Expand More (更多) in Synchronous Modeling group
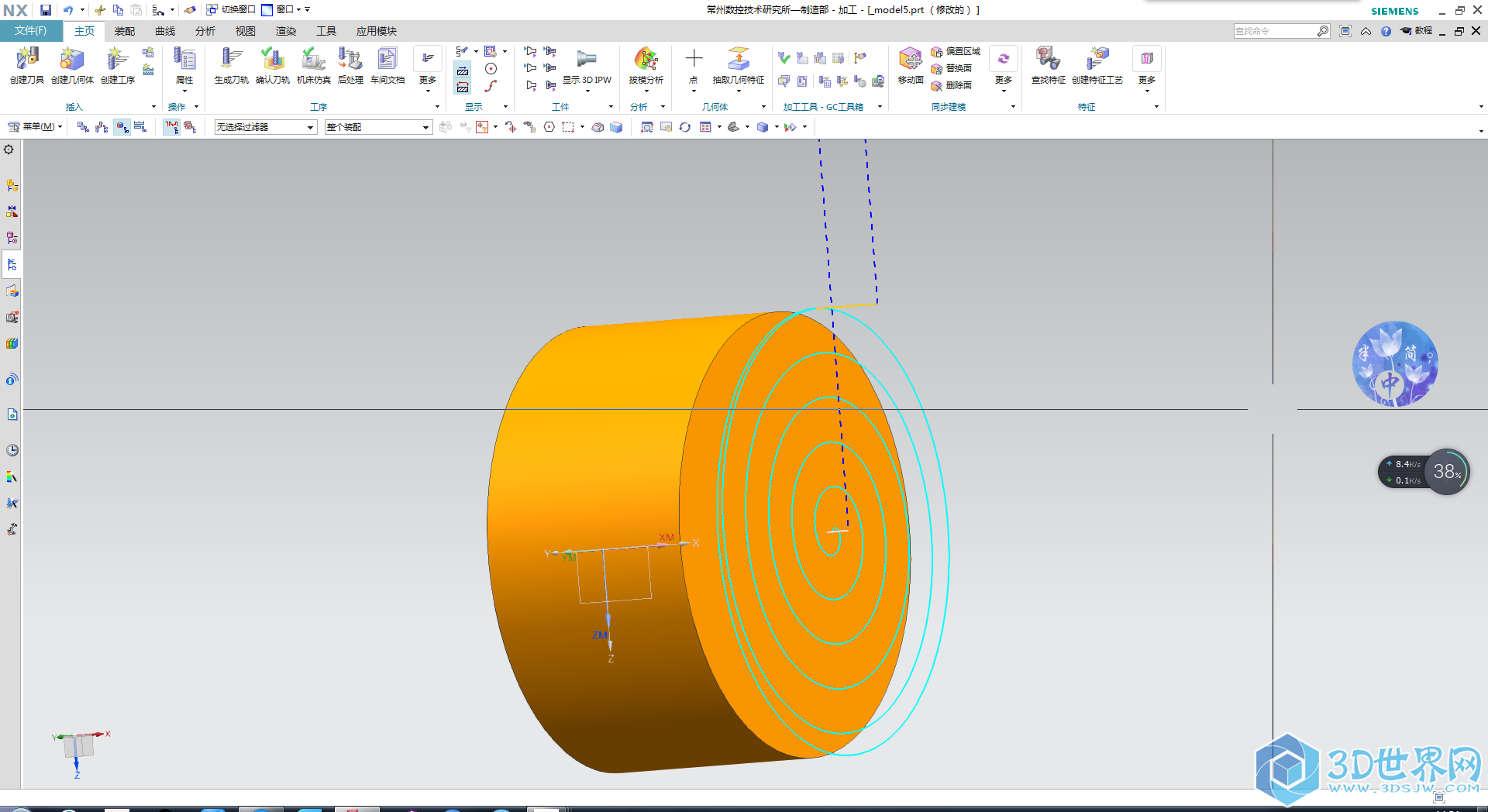Image resolution: width=1488 pixels, height=812 pixels. coord(1004,69)
